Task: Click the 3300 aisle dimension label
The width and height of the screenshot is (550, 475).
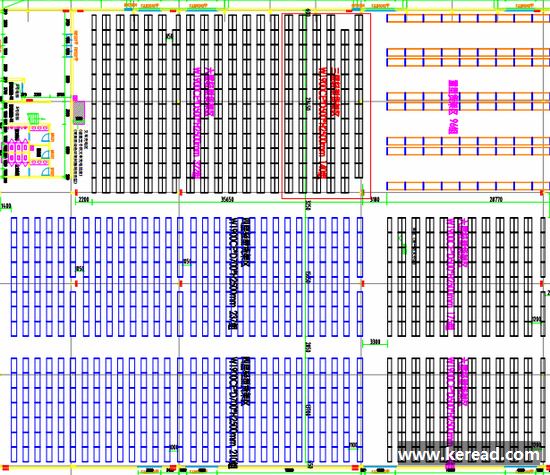Action: point(375,342)
